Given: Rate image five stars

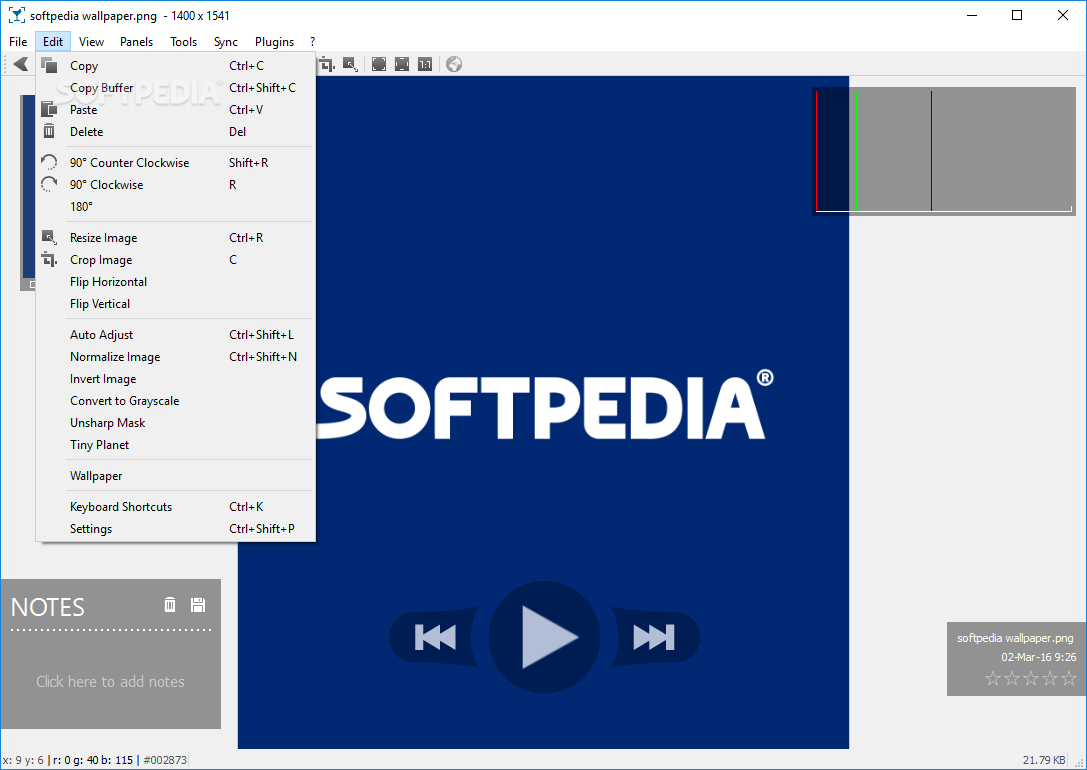Looking at the screenshot, I should tap(1069, 679).
